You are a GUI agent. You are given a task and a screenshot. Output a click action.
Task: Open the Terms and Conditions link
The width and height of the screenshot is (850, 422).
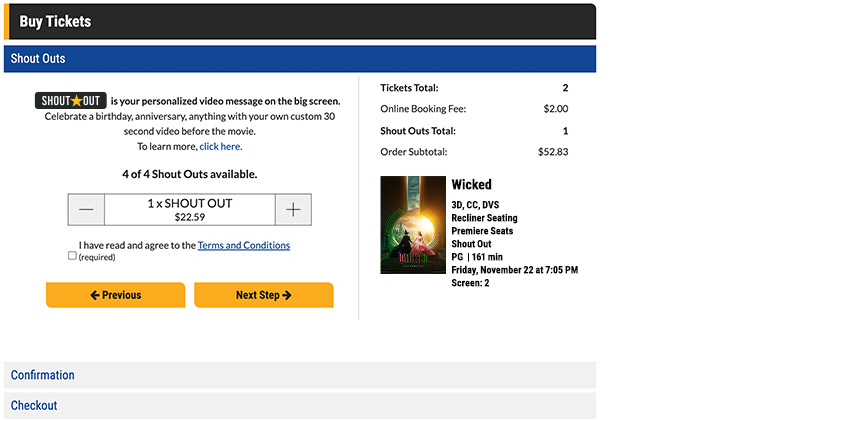coord(244,245)
